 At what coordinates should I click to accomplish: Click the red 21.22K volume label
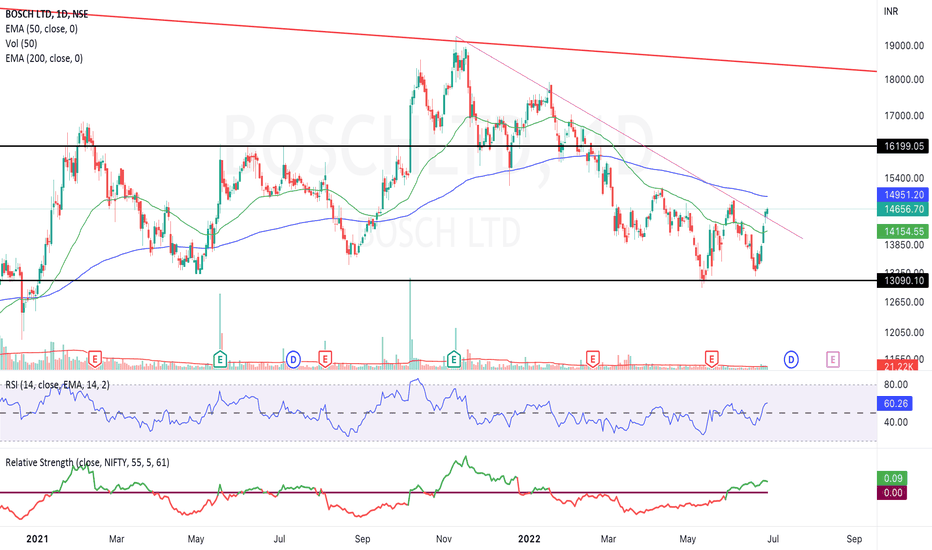[898, 366]
